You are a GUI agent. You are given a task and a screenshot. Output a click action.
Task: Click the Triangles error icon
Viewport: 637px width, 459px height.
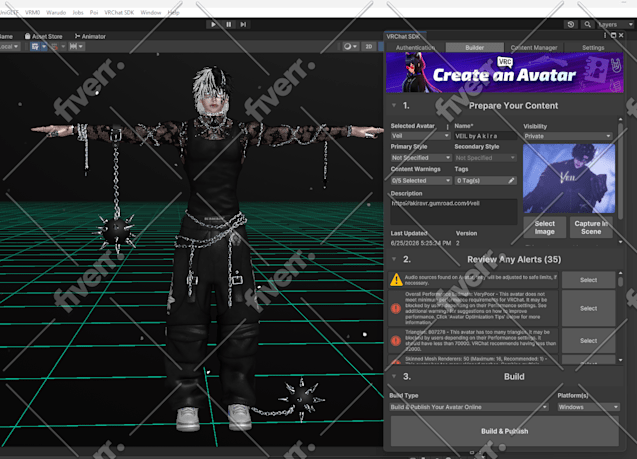click(x=396, y=340)
